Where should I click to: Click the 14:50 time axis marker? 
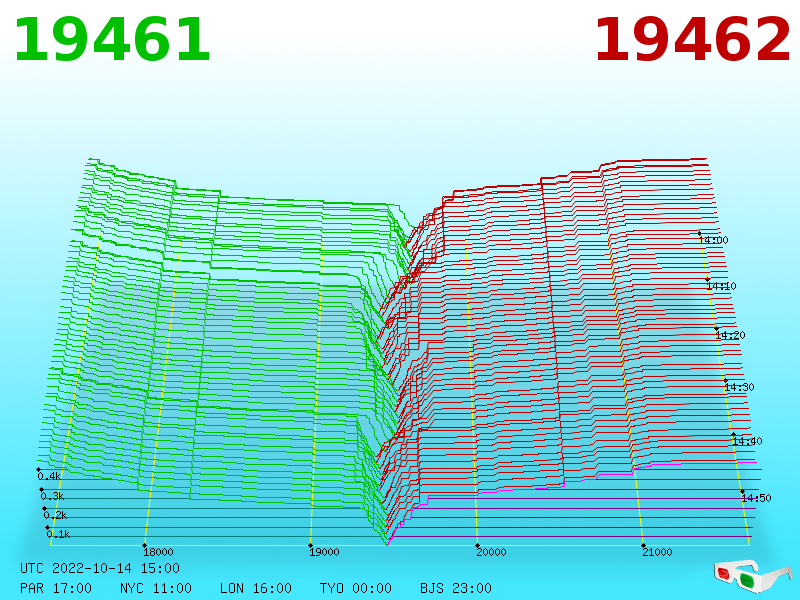(756, 498)
